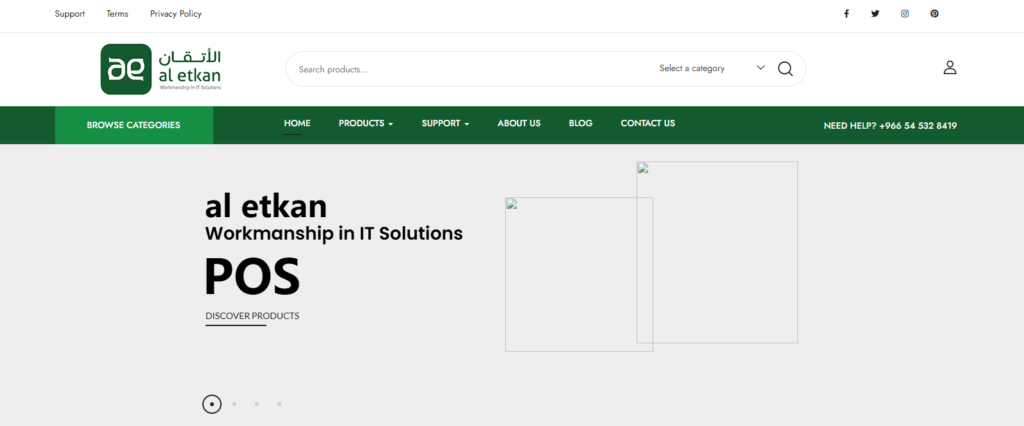
Task: Expand the Products menu dropdown
Action: [x=365, y=124]
